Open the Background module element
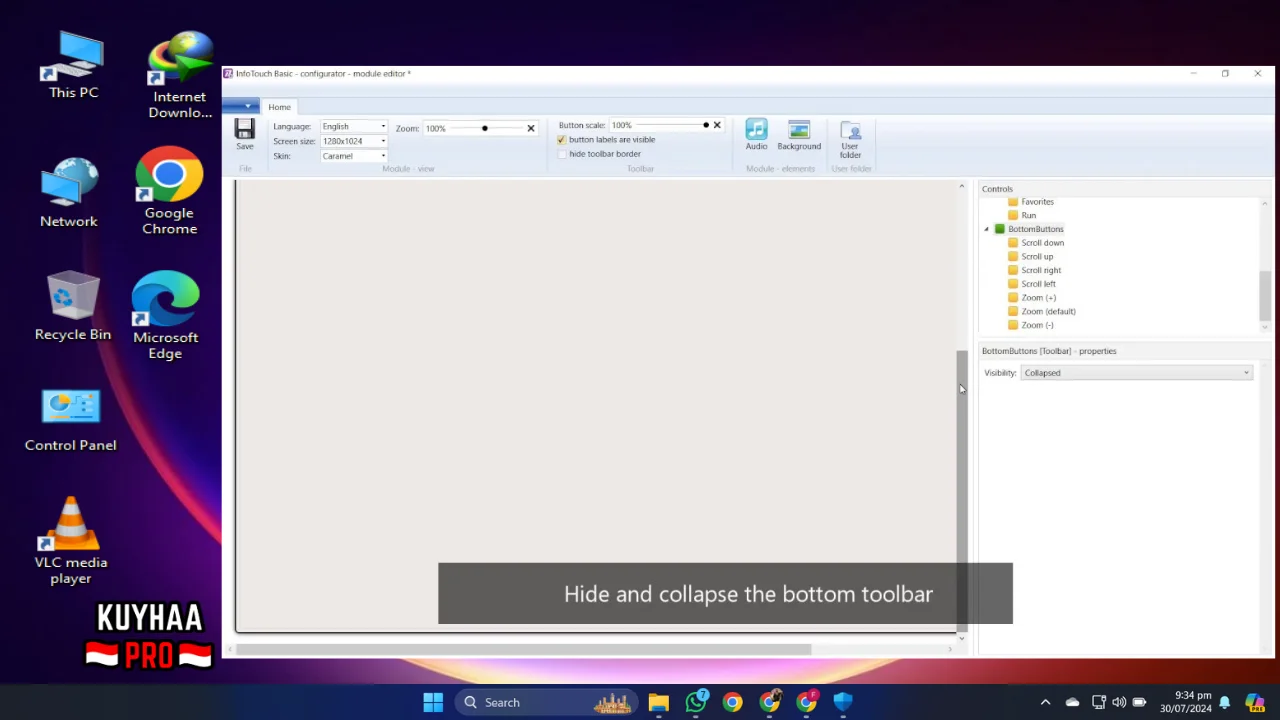The width and height of the screenshot is (1280, 720). (799, 135)
